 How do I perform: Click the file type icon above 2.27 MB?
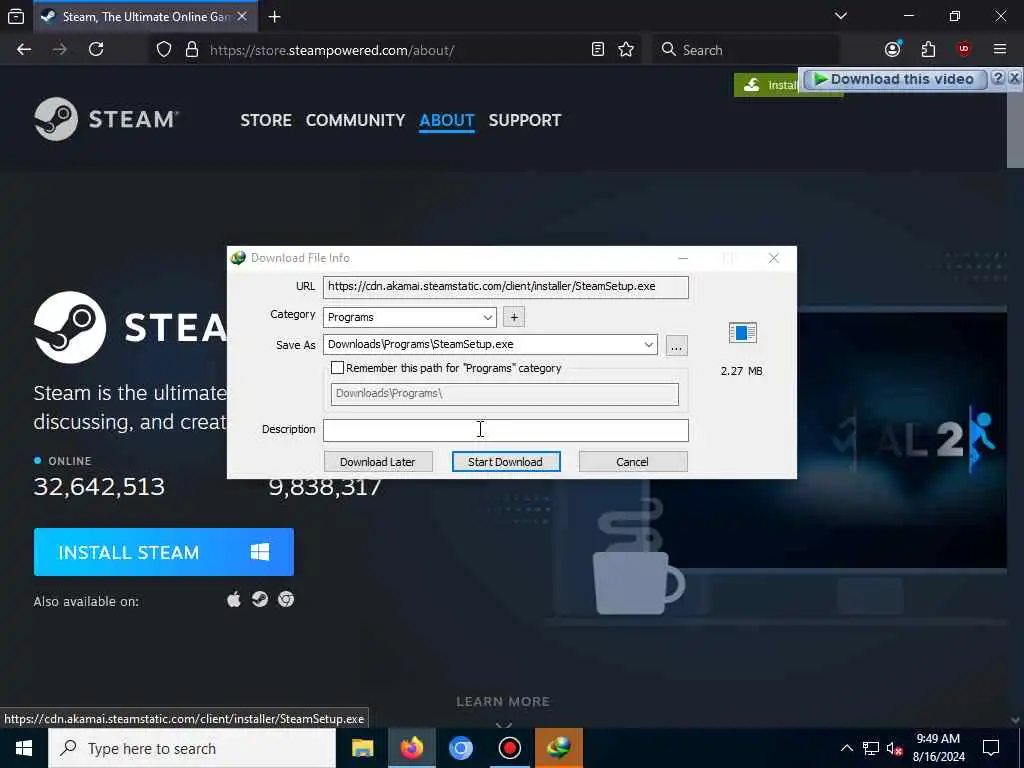click(x=743, y=333)
